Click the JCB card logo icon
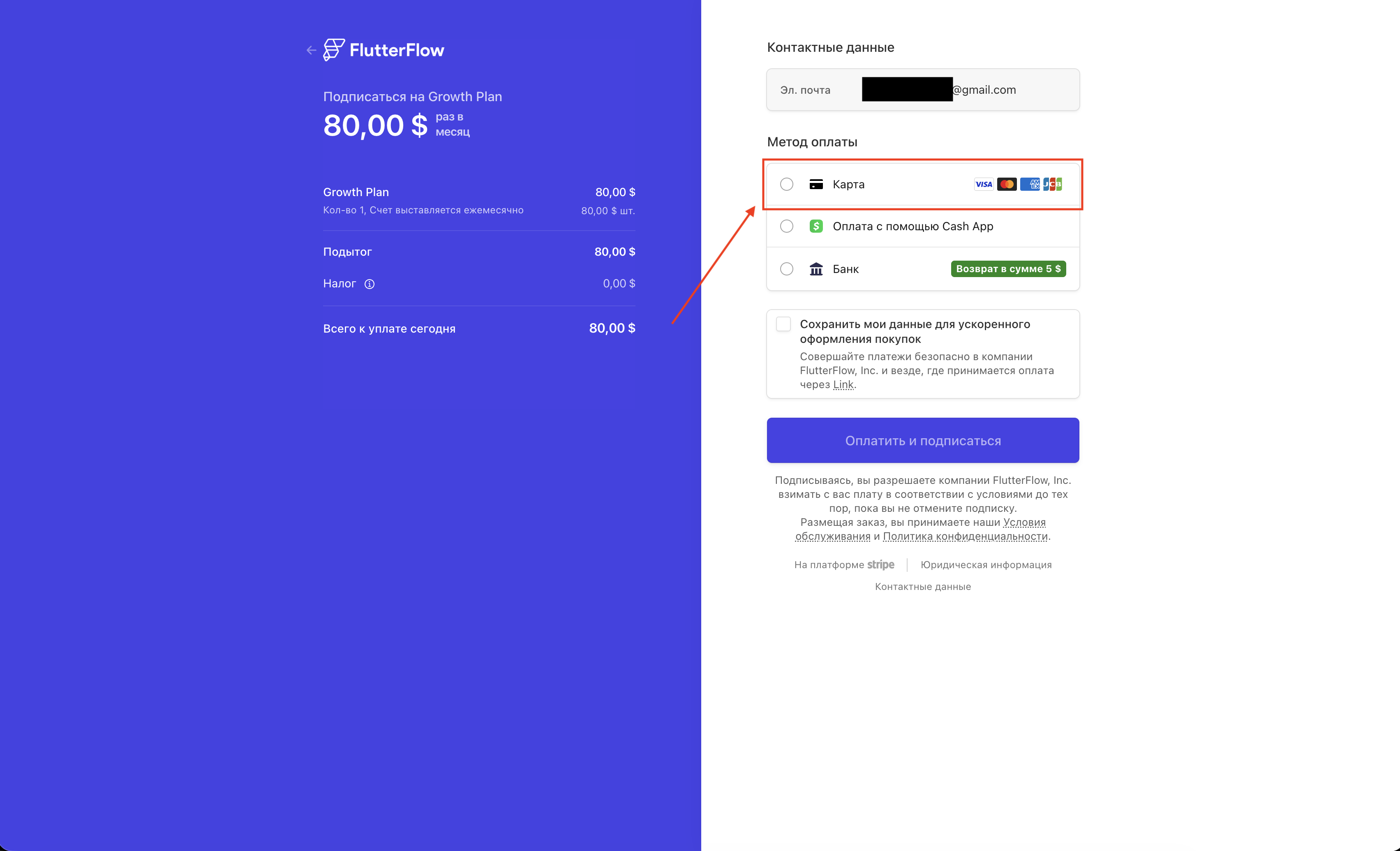The image size is (1400, 851). coord(1053,184)
